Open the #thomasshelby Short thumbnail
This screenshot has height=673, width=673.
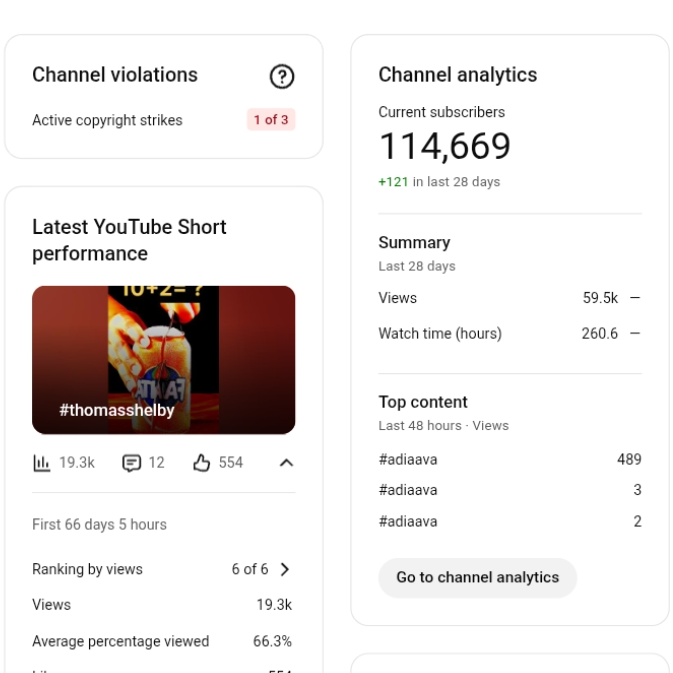163,360
